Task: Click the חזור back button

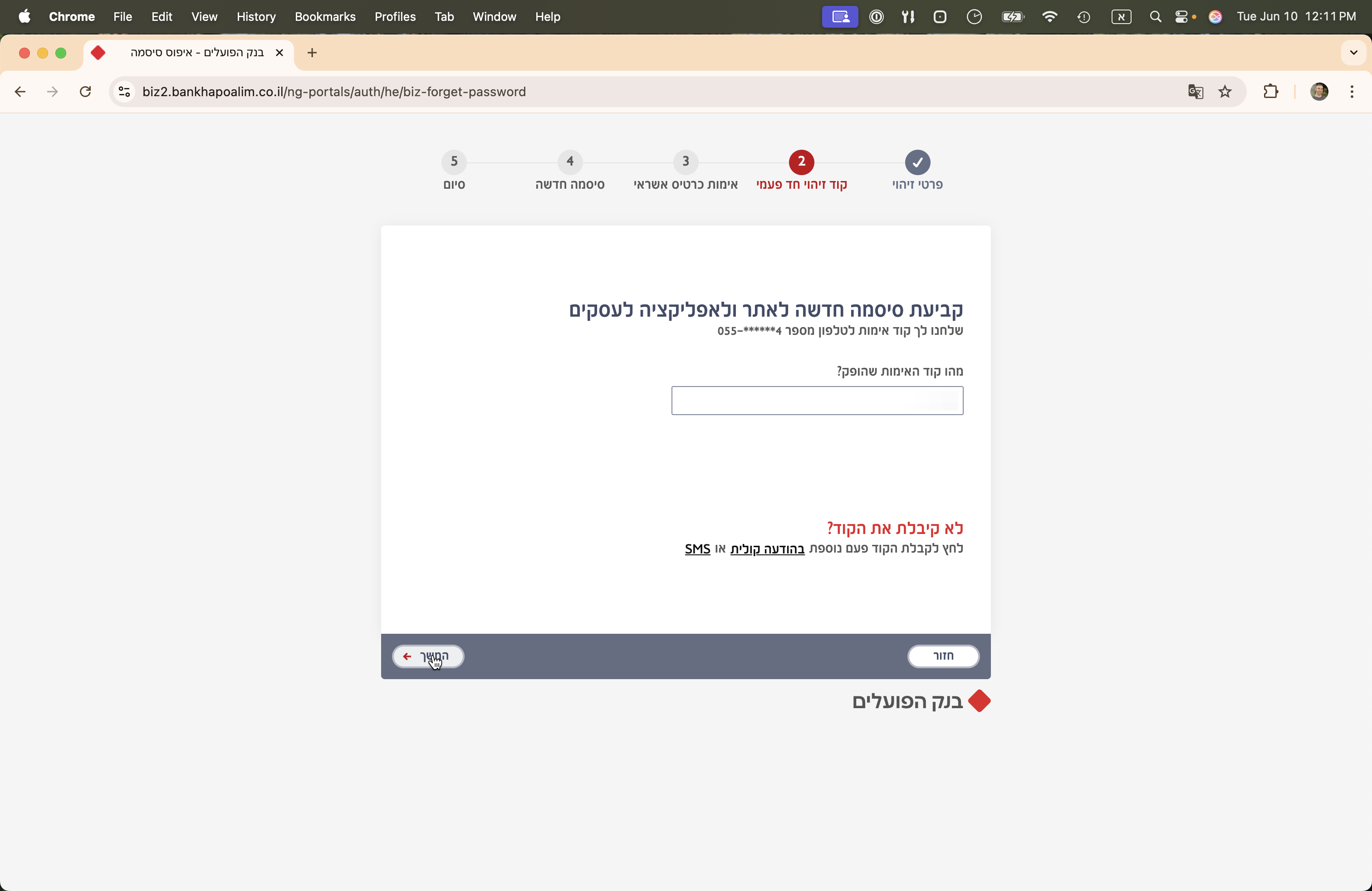Action: (x=943, y=656)
